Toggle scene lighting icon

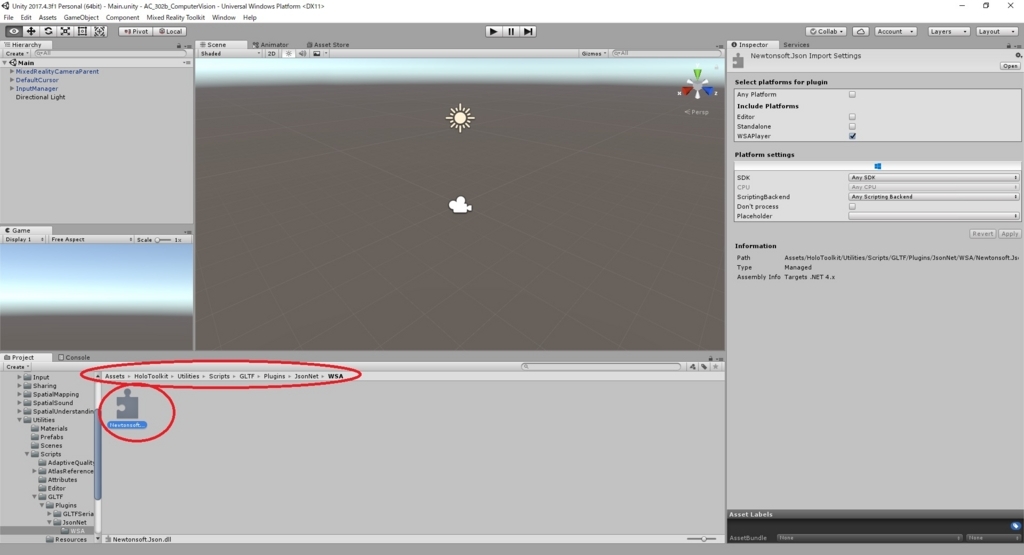point(289,54)
